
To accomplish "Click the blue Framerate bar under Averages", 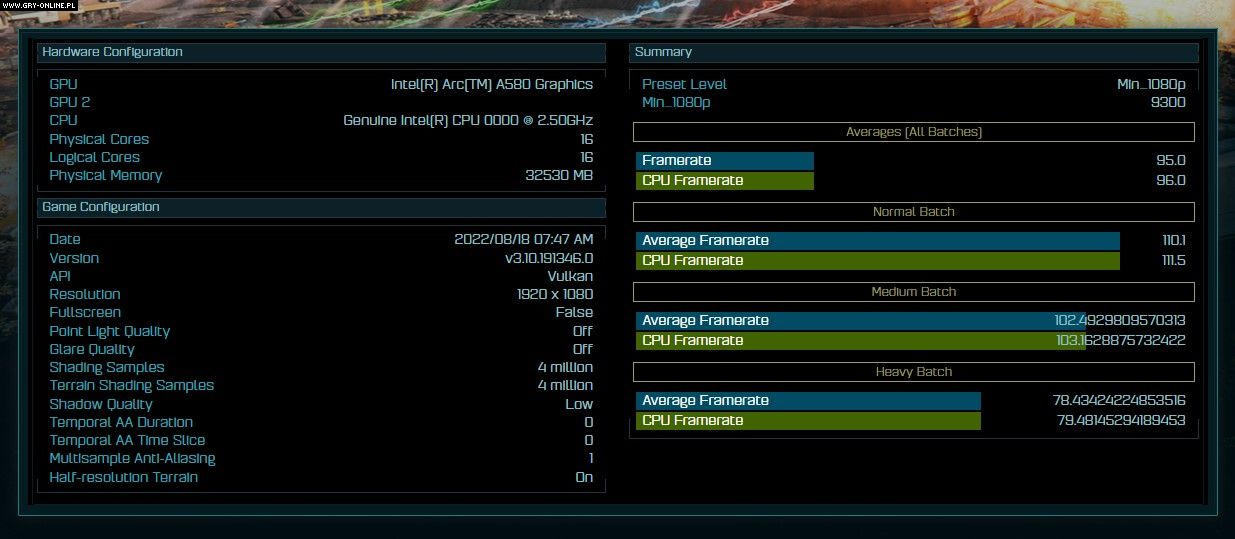I will pyautogui.click(x=725, y=161).
